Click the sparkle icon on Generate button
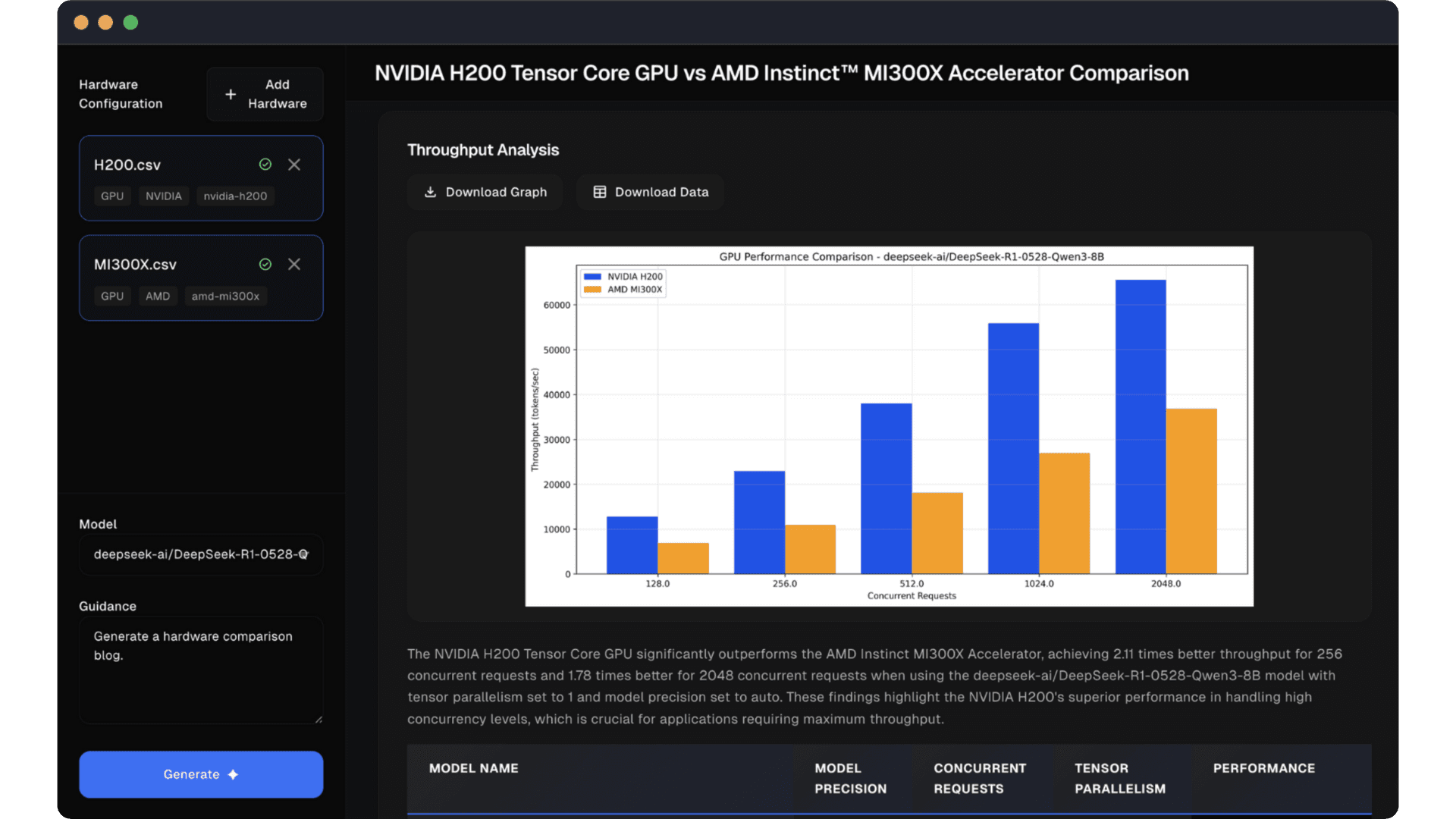The width and height of the screenshot is (1456, 819). [x=234, y=774]
